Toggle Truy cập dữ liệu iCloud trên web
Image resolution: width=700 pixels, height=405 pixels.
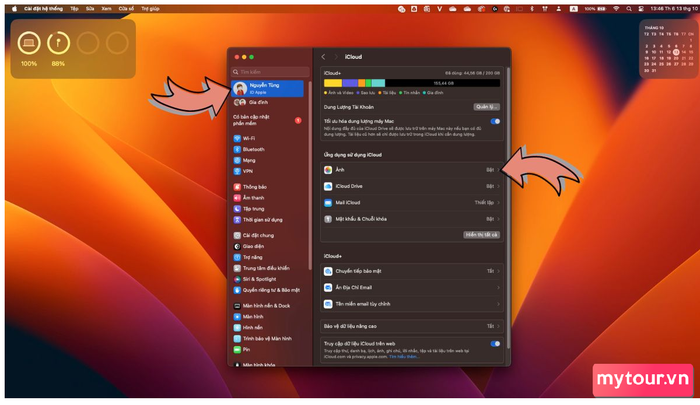click(x=495, y=343)
